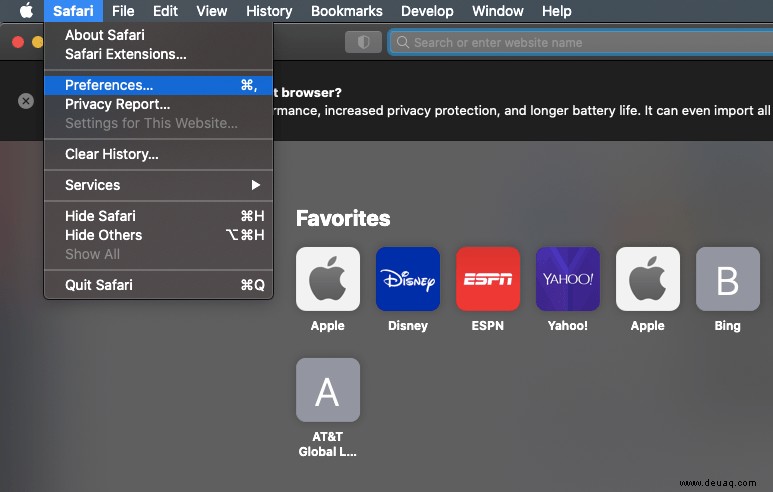
Task: Open the Disney favorite tile
Action: pyautogui.click(x=408, y=279)
